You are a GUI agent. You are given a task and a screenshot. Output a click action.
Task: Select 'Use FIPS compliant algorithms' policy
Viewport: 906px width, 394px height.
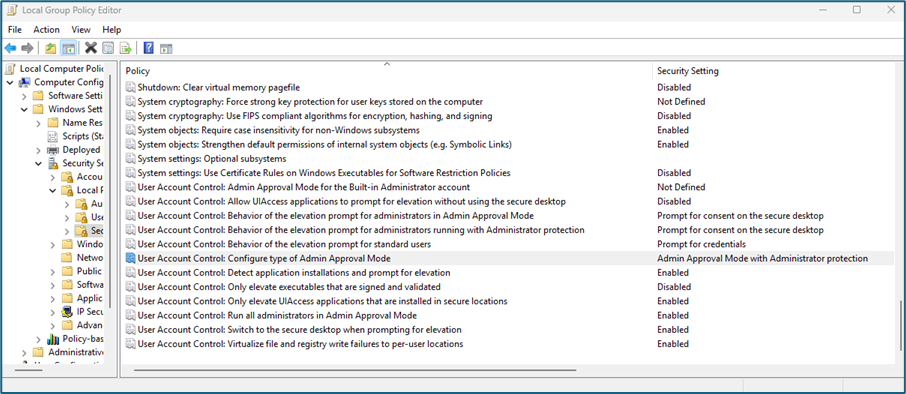pyautogui.click(x=314, y=116)
